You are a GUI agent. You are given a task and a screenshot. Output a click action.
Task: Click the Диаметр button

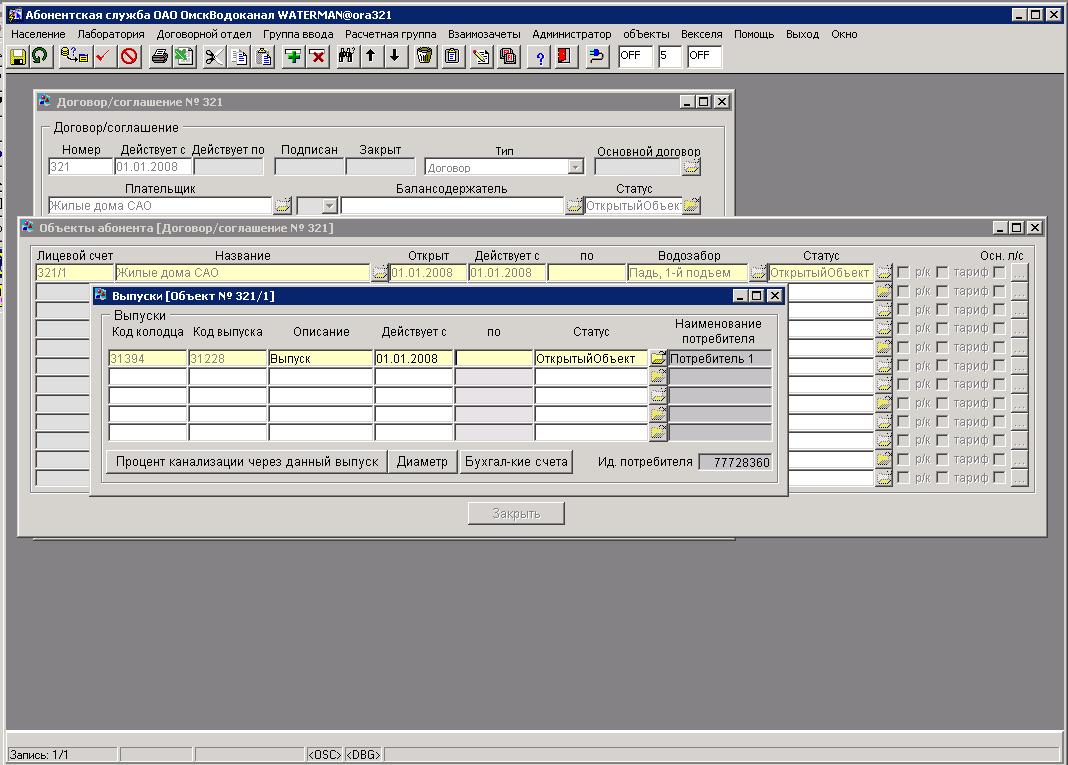(422, 461)
